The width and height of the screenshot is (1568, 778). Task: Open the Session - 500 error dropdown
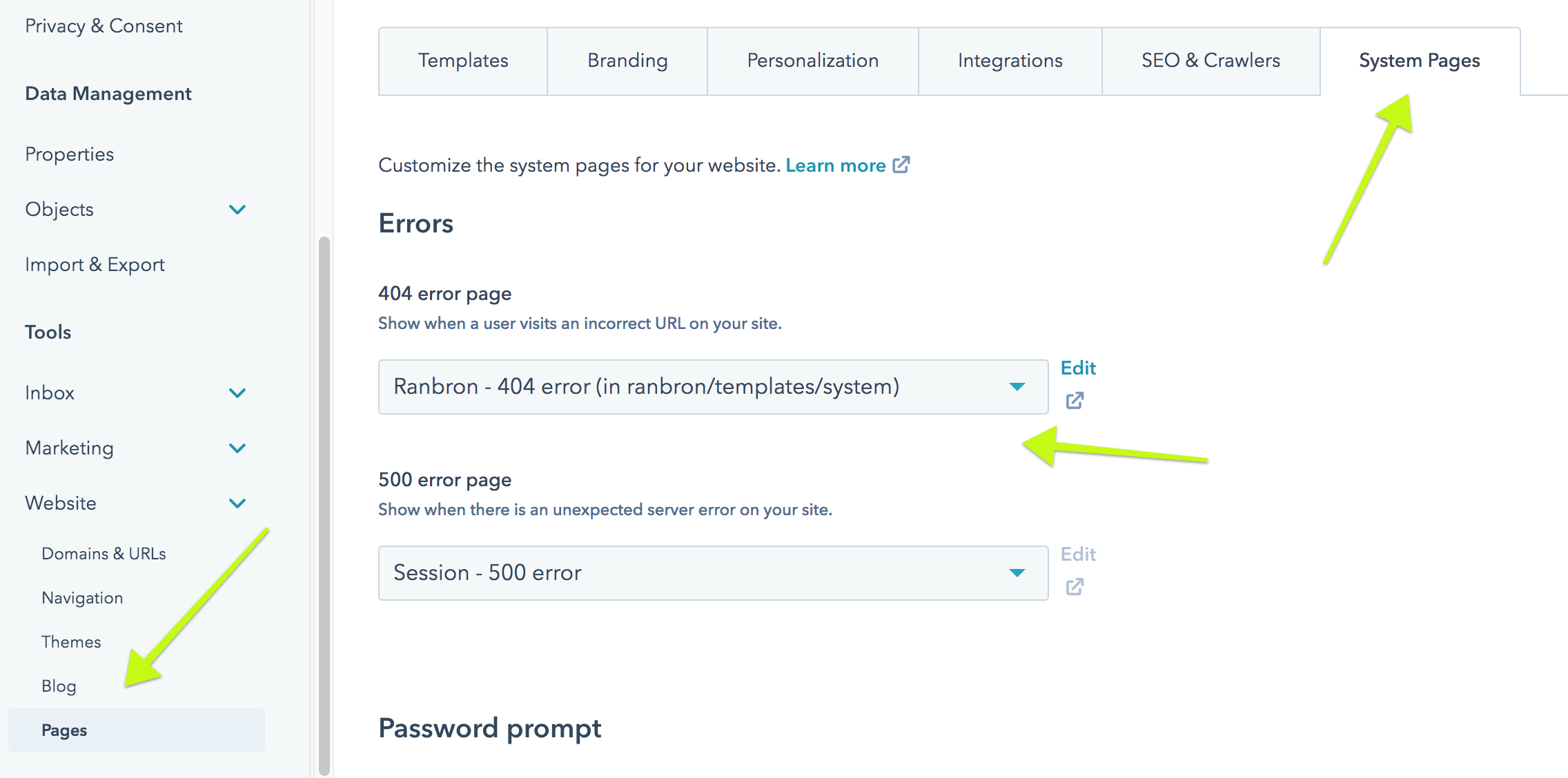coord(713,573)
